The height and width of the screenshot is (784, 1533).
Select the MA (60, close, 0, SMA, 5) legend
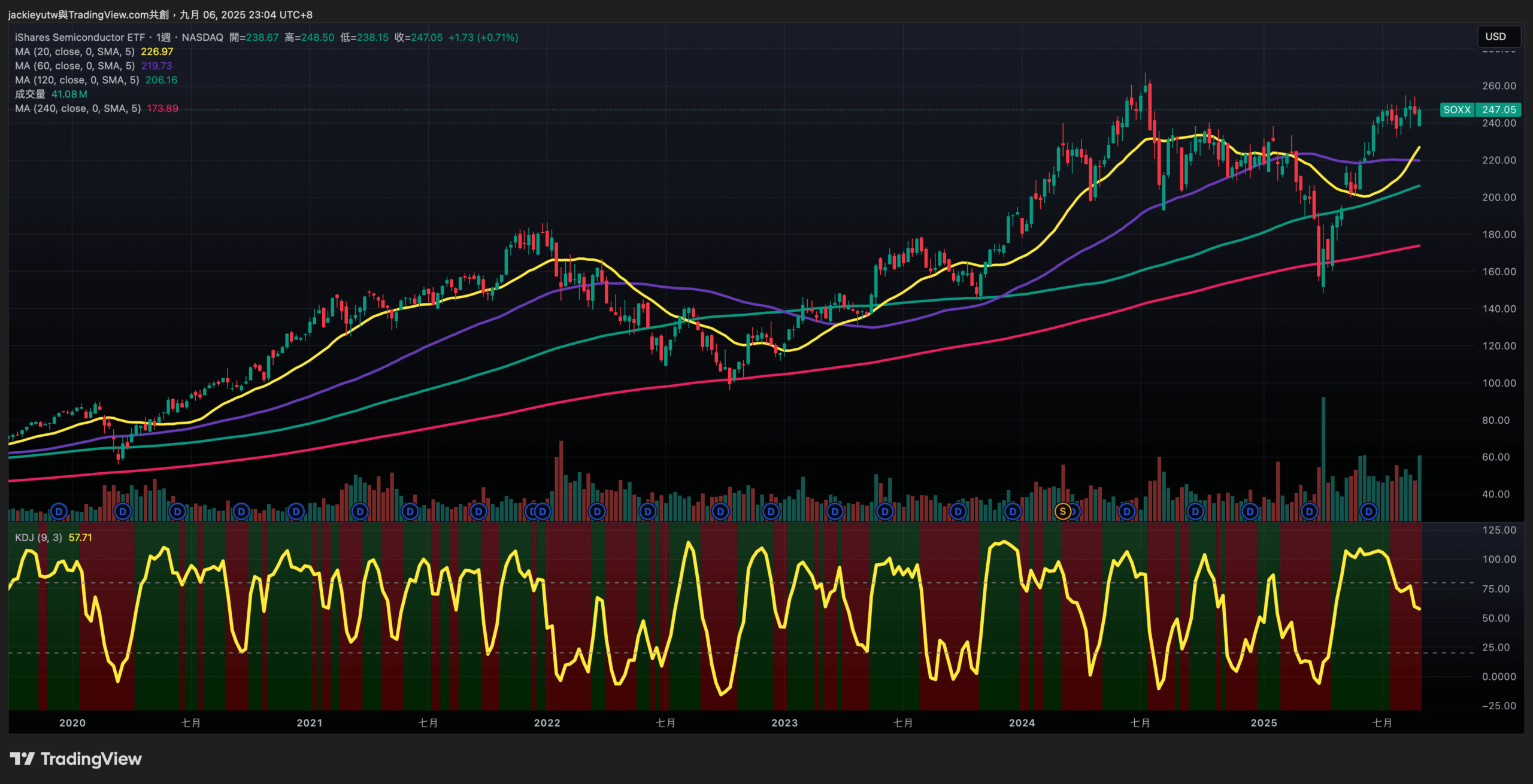[x=74, y=66]
